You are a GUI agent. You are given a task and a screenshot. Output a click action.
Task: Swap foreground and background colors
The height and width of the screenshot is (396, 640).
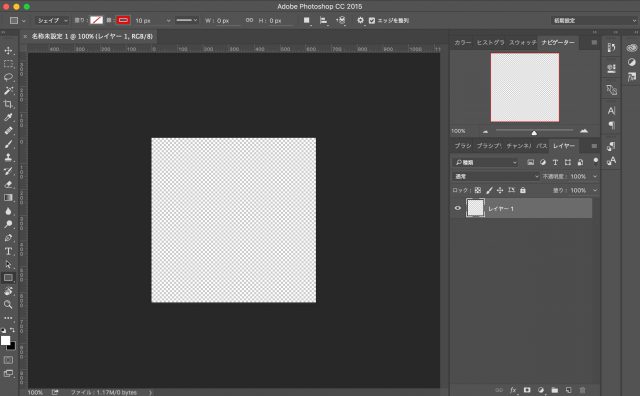point(12,330)
